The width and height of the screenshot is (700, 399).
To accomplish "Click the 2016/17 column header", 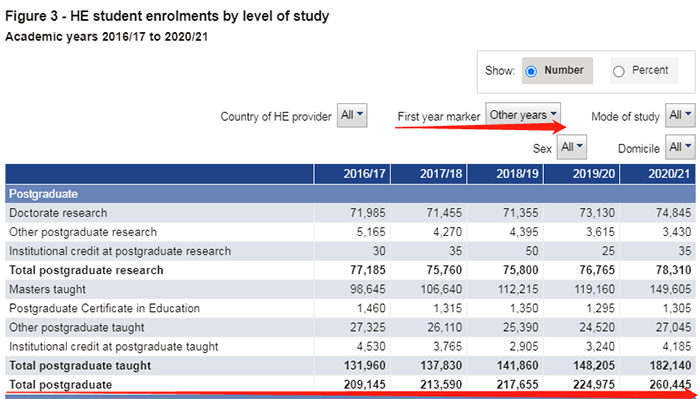I will tap(352, 174).
